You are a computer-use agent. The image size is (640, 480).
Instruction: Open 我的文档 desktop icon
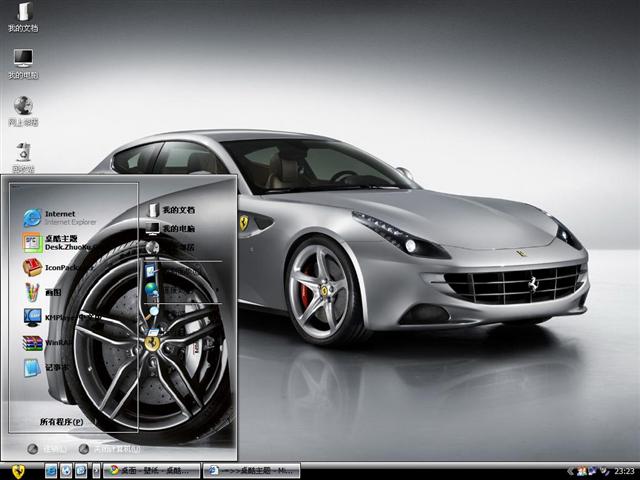(23, 17)
